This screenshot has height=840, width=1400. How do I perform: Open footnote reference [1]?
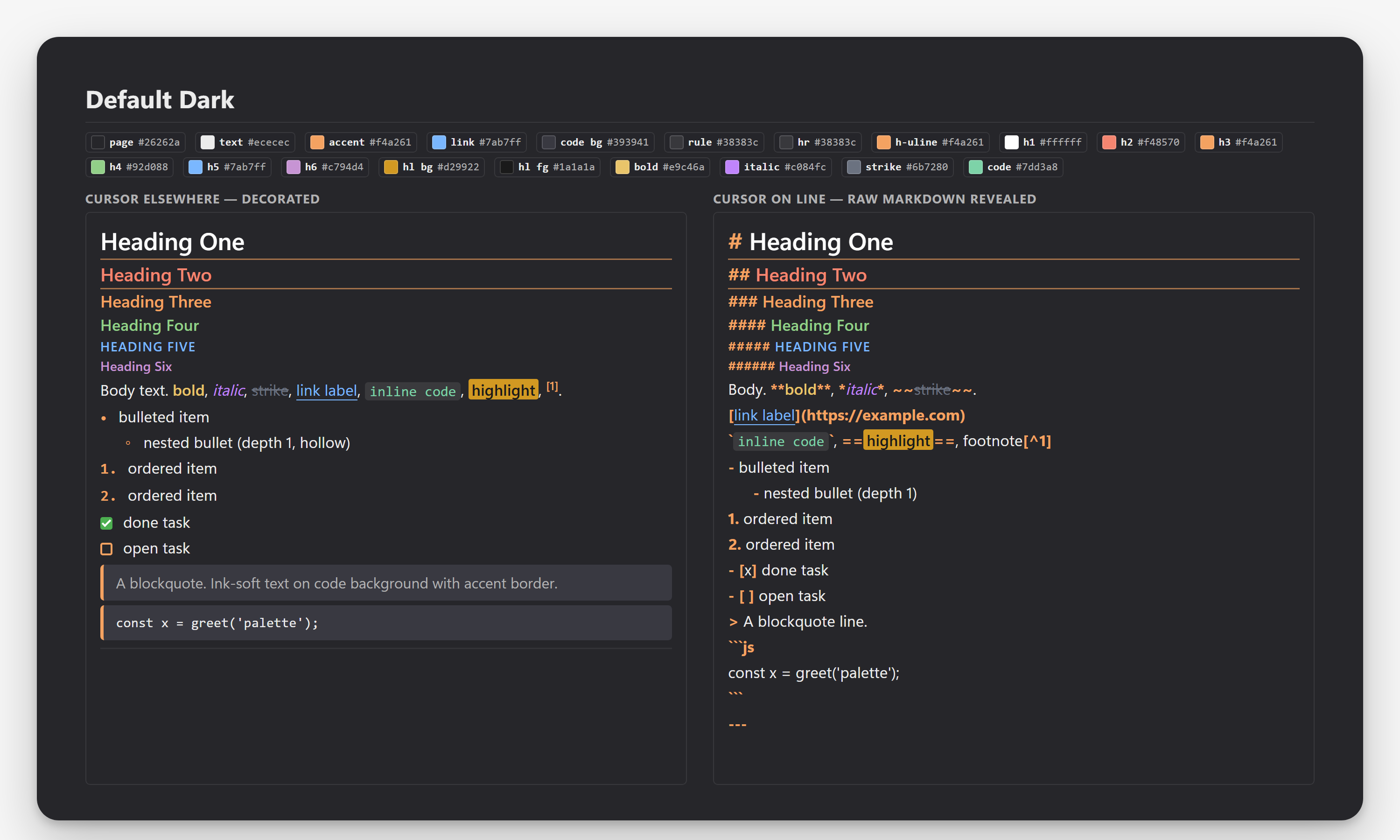tap(553, 386)
